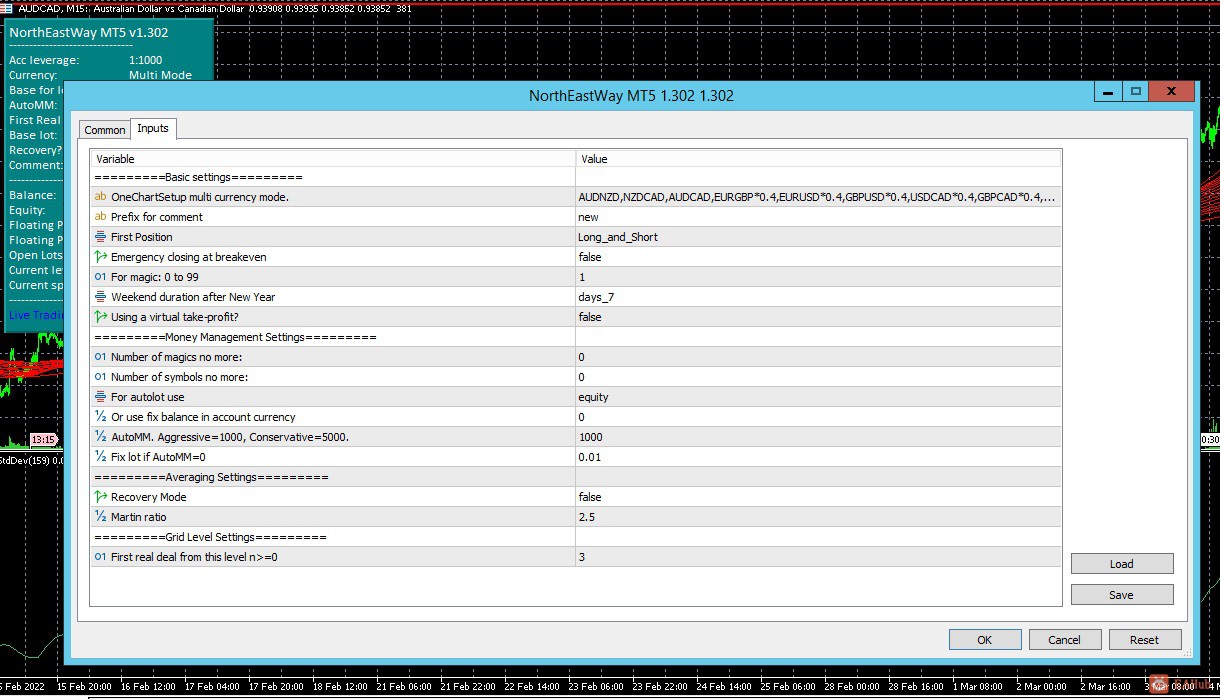Close the NorthEastWay MT5 dialog
Image resolution: width=1220 pixels, height=699 pixels.
point(1172,92)
